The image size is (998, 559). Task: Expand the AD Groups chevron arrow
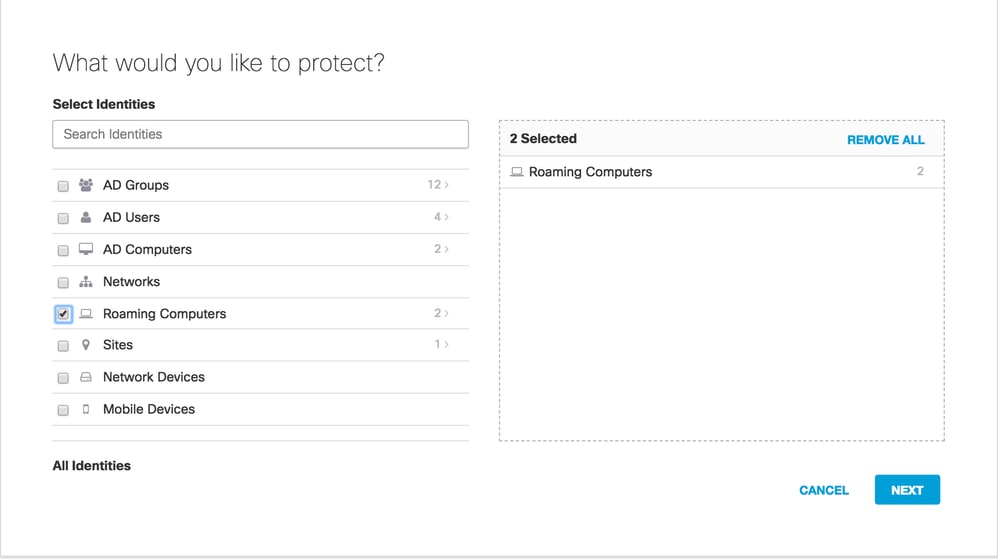[x=446, y=185]
